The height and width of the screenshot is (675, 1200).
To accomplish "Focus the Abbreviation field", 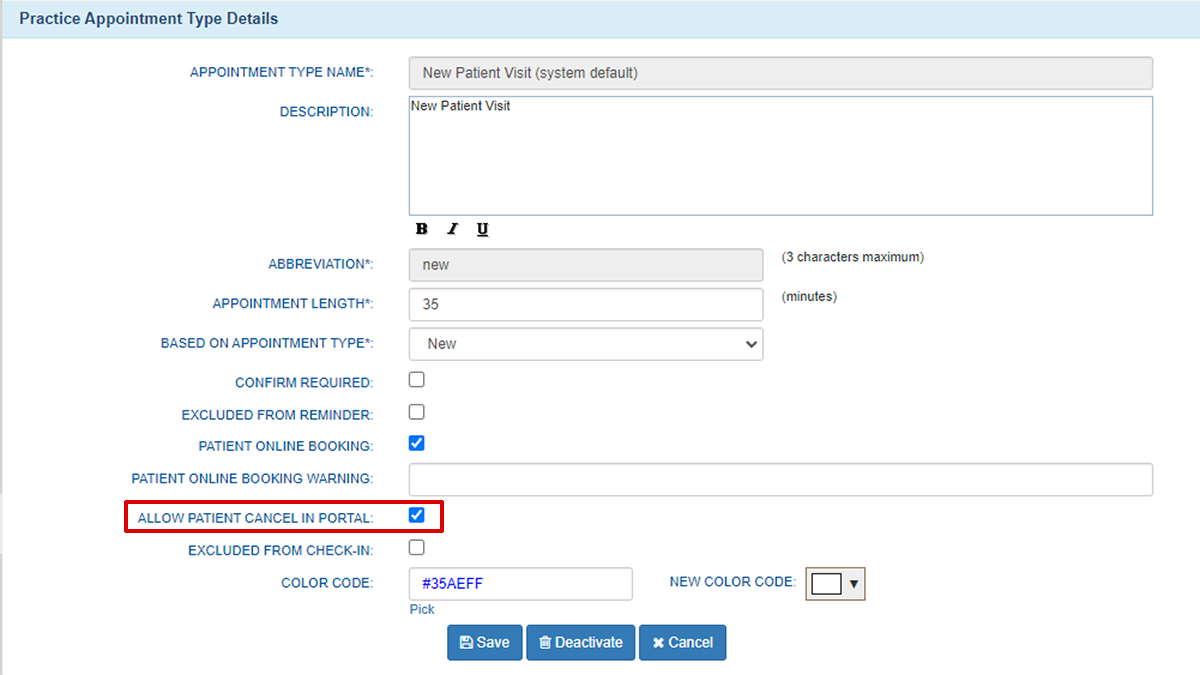I will [x=586, y=265].
